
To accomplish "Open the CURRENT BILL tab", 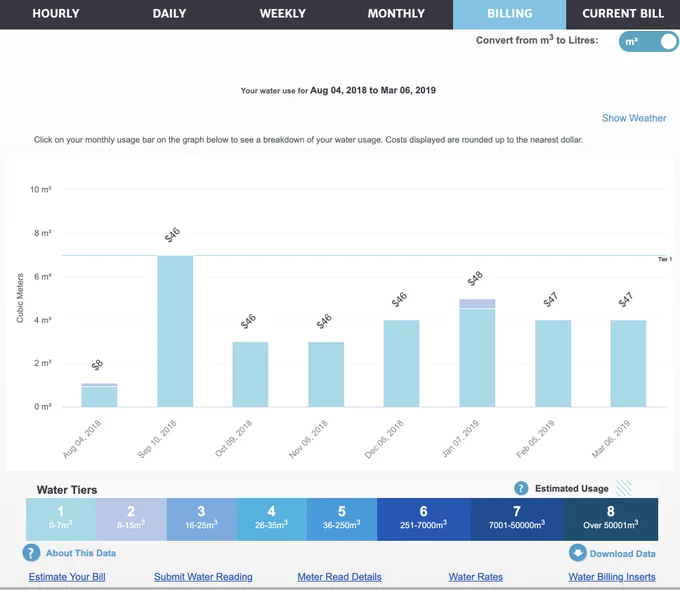I will pos(623,14).
